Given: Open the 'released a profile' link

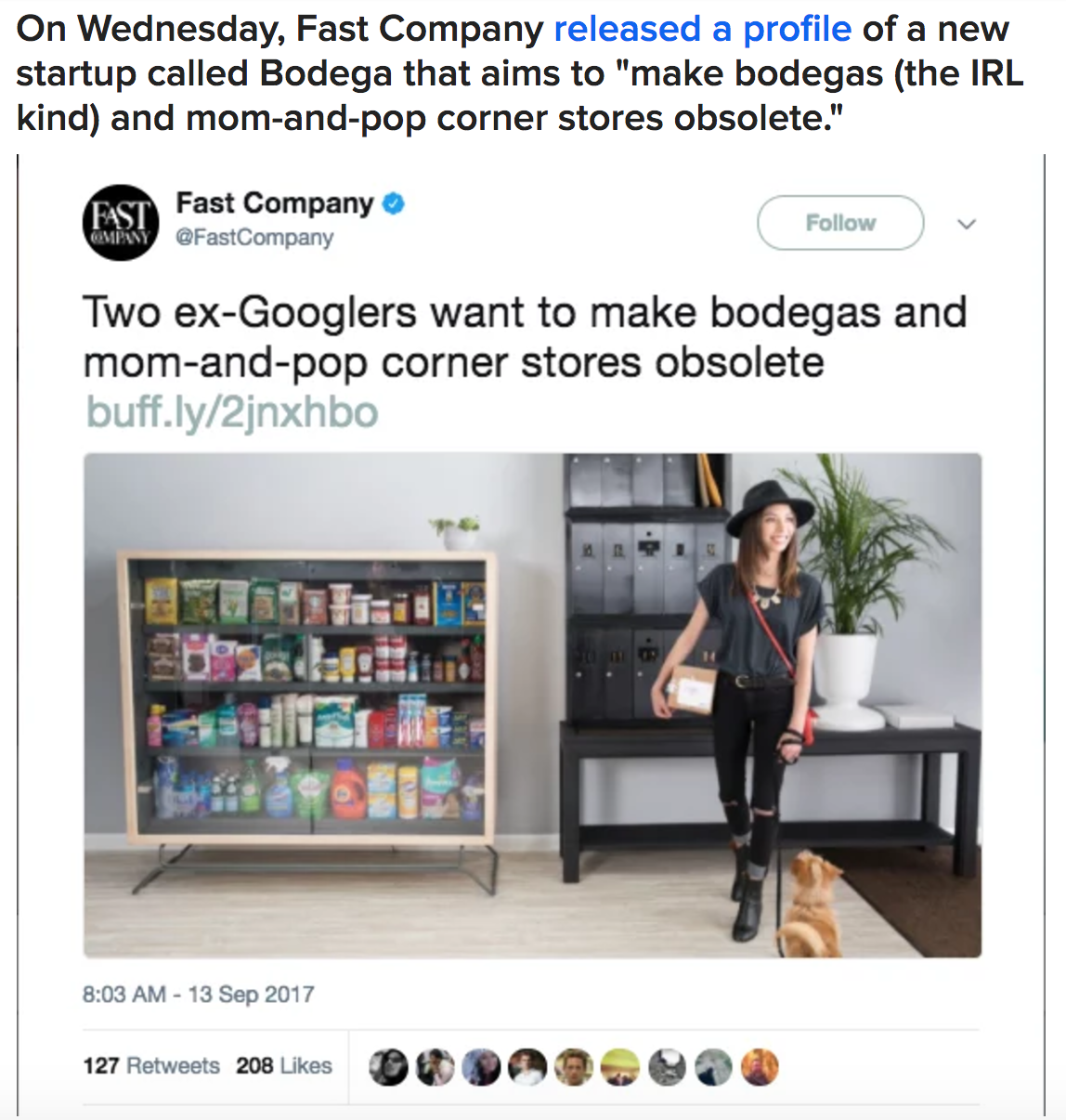Looking at the screenshot, I should 703,29.
